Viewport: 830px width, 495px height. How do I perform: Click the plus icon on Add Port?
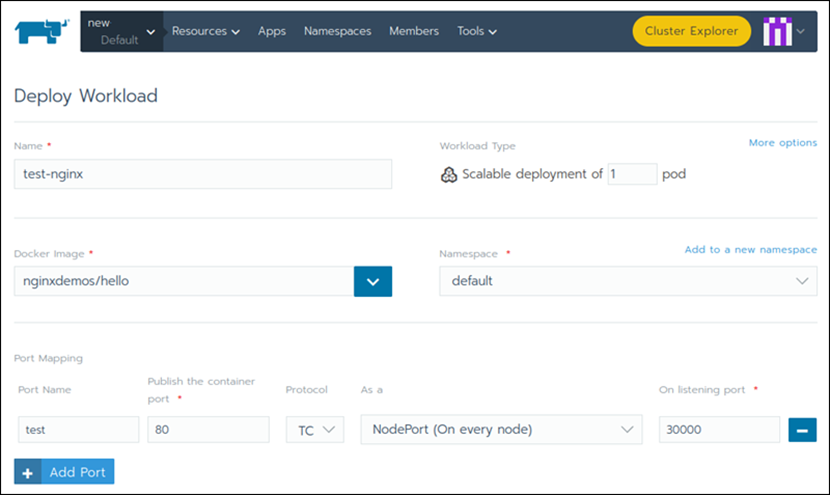click(x=28, y=471)
